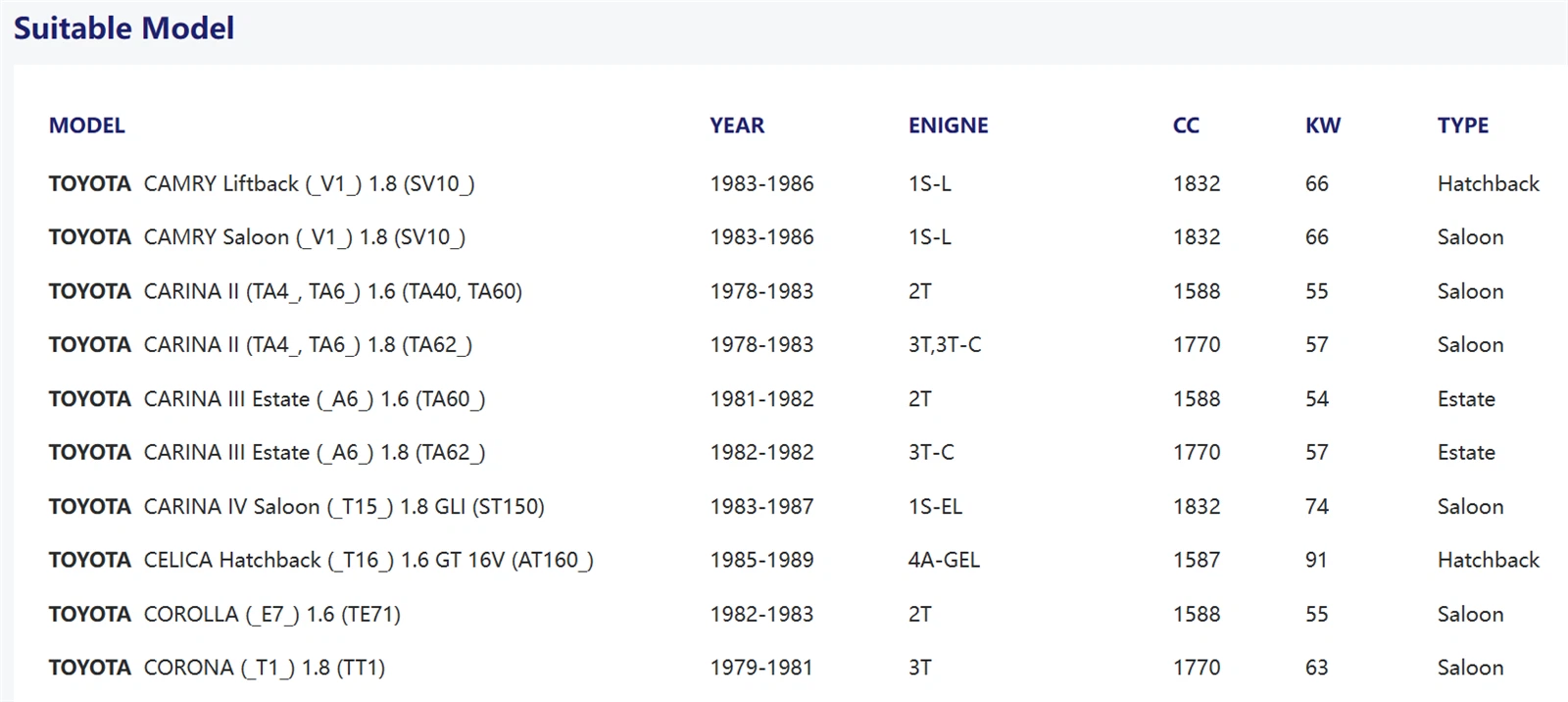This screenshot has height=702, width=1568.
Task: Click year 1982-1983 in Corolla row
Action: point(761,614)
